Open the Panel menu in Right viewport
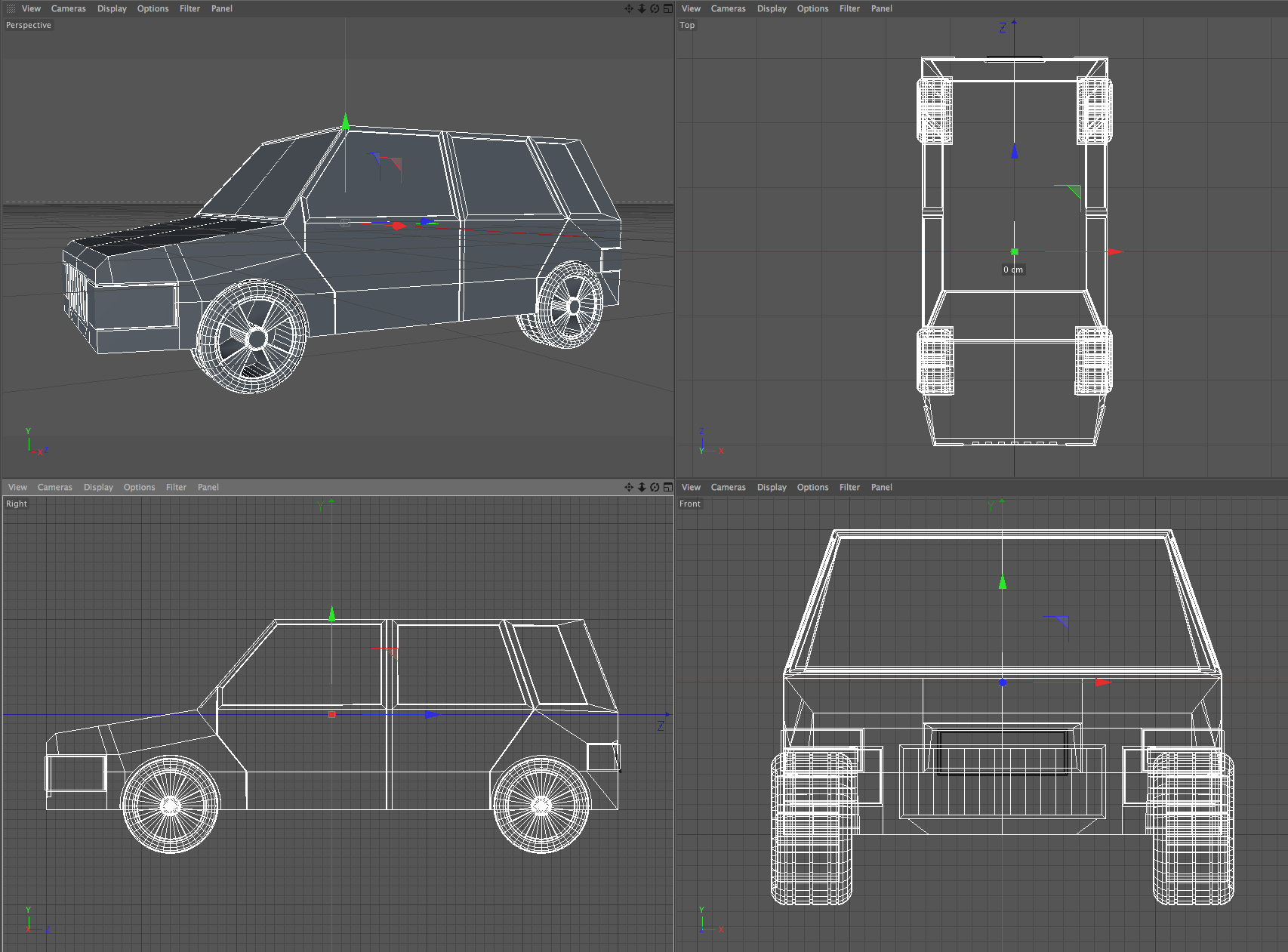 208,487
